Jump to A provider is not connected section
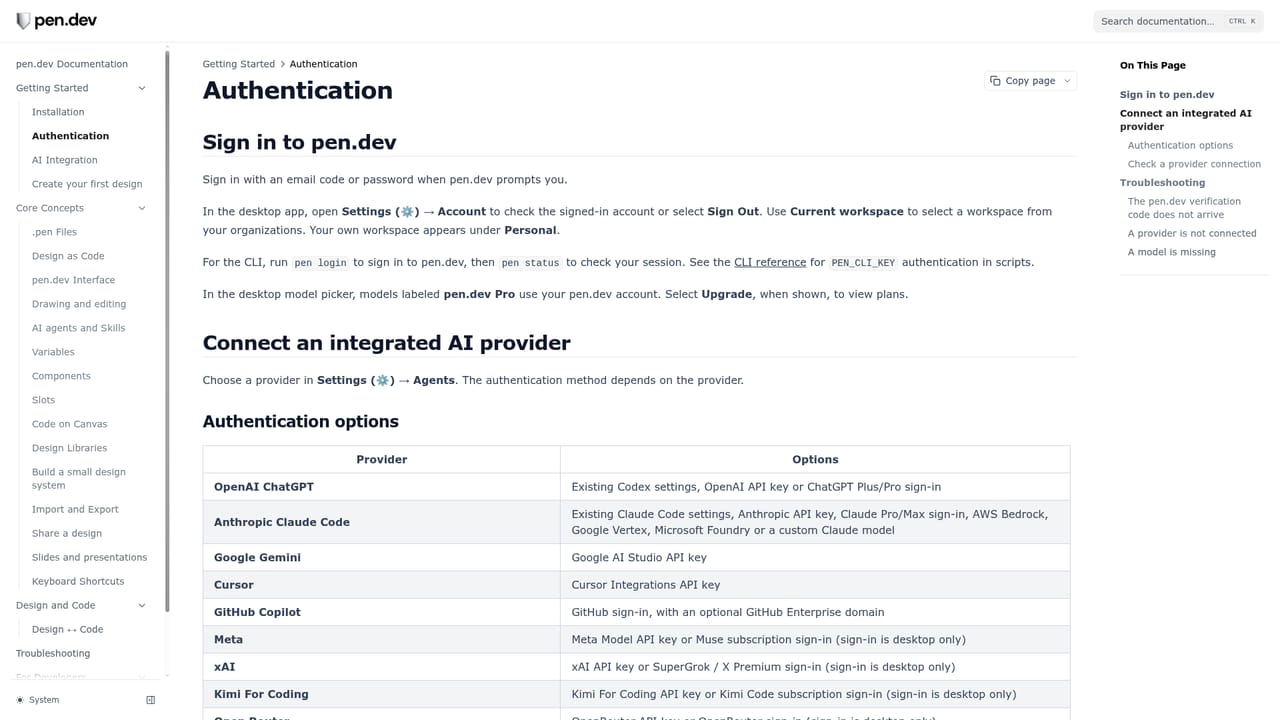The width and height of the screenshot is (1280, 720). (1192, 234)
